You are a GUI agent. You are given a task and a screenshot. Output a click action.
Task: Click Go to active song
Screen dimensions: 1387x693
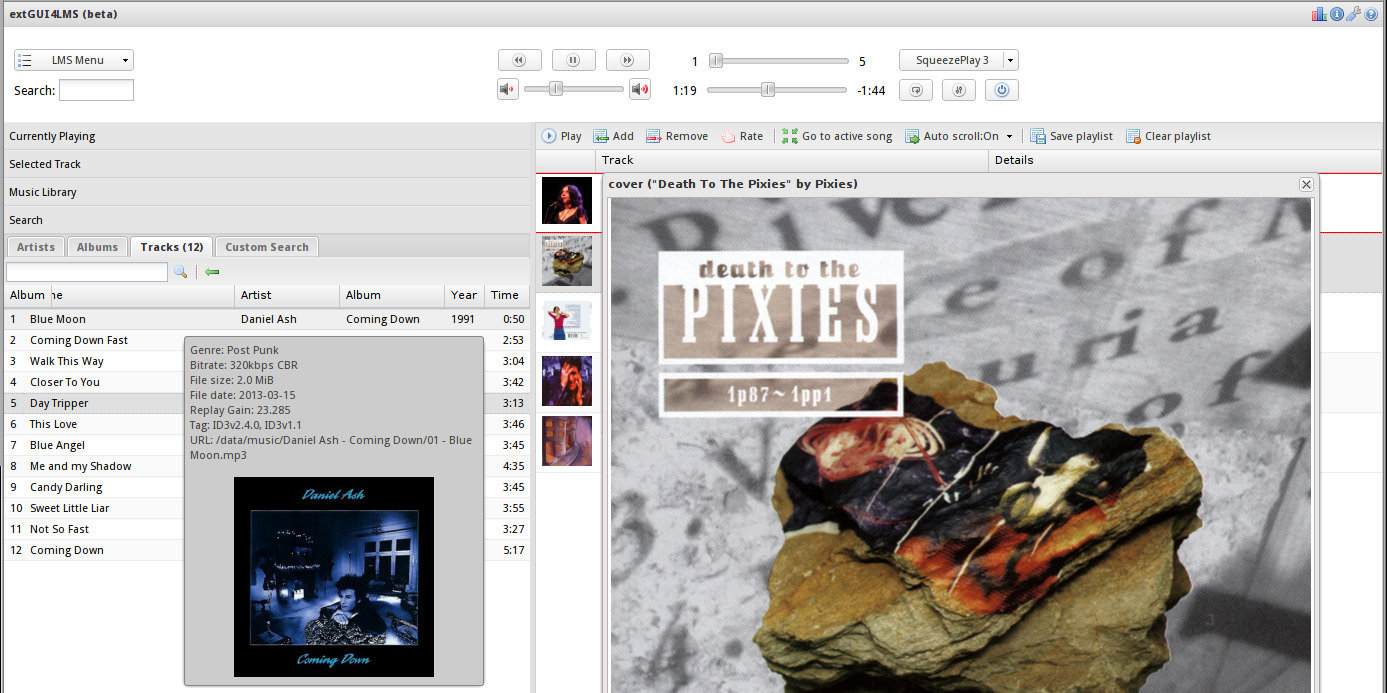837,136
